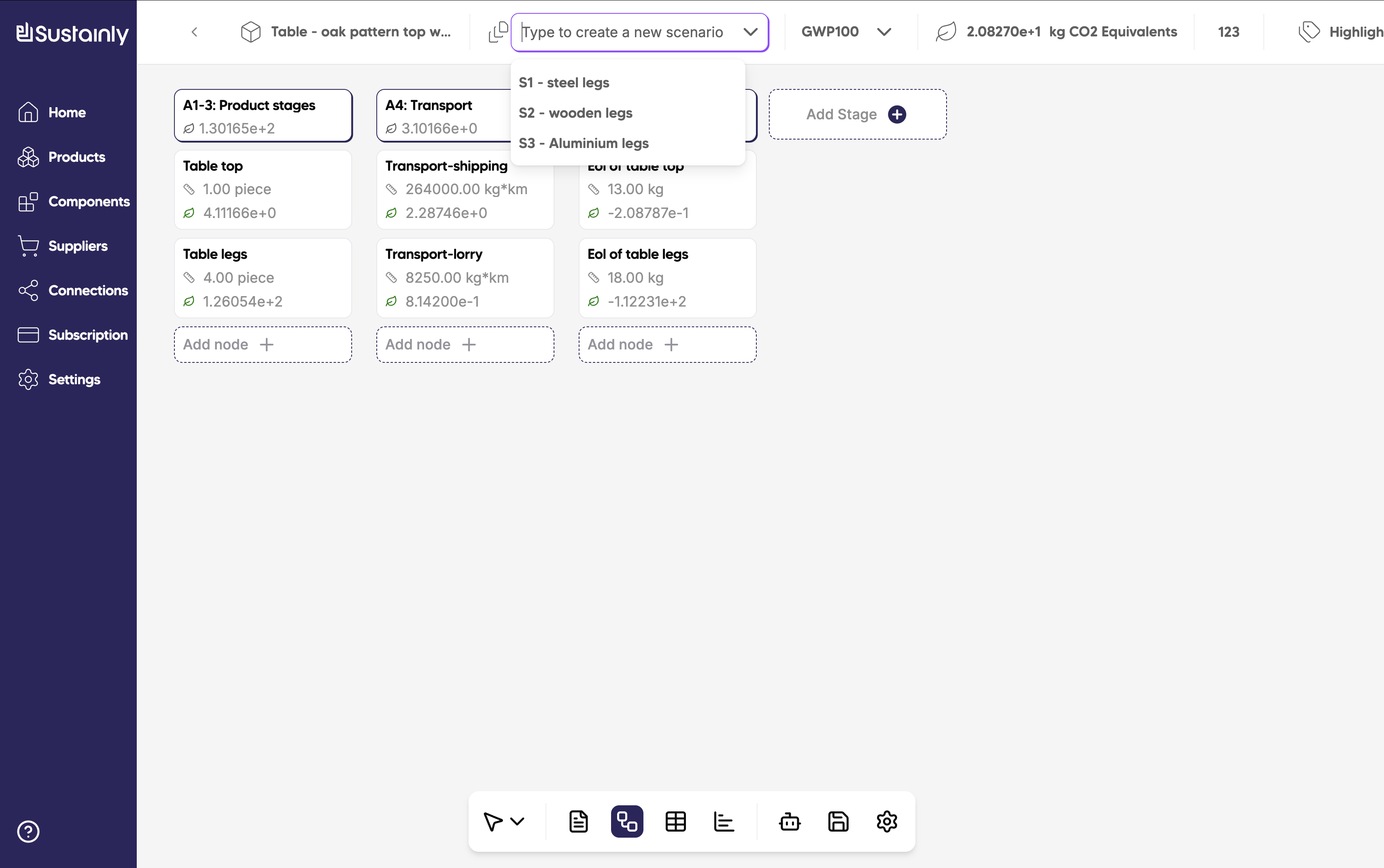Click the save floppy disk icon

coord(838,821)
